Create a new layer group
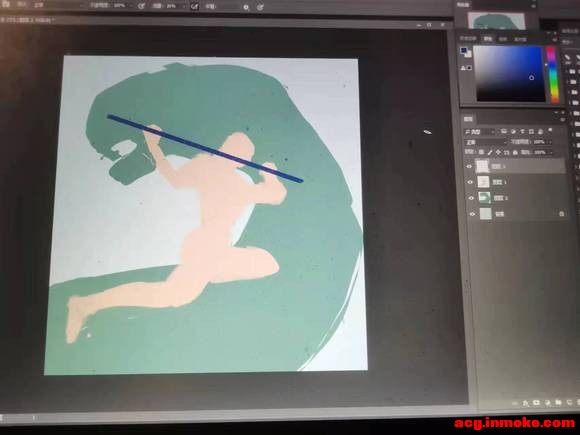This screenshot has width=580, height=435. [558, 402]
